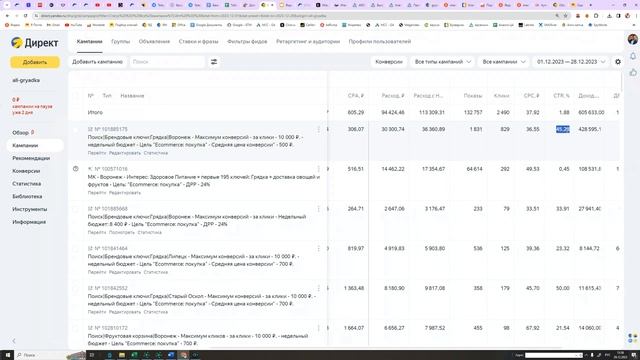Sort by Клики column header
640x360 pixels.
(501, 96)
